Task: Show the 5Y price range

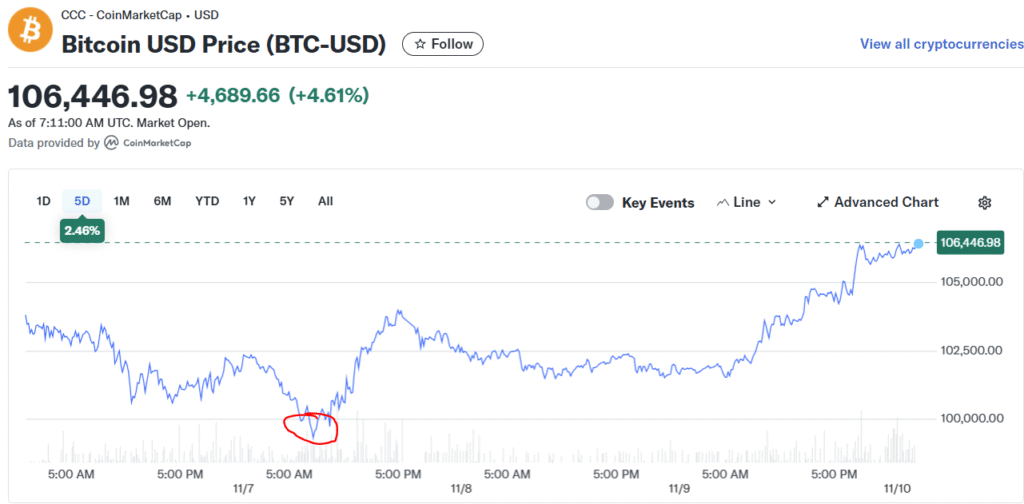Action: [287, 201]
